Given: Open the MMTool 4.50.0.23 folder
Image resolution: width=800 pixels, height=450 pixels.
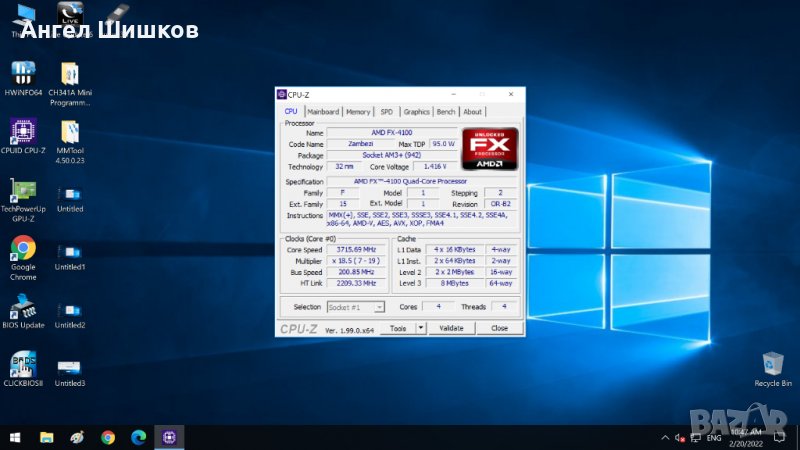Looking at the screenshot, I should point(70,132).
